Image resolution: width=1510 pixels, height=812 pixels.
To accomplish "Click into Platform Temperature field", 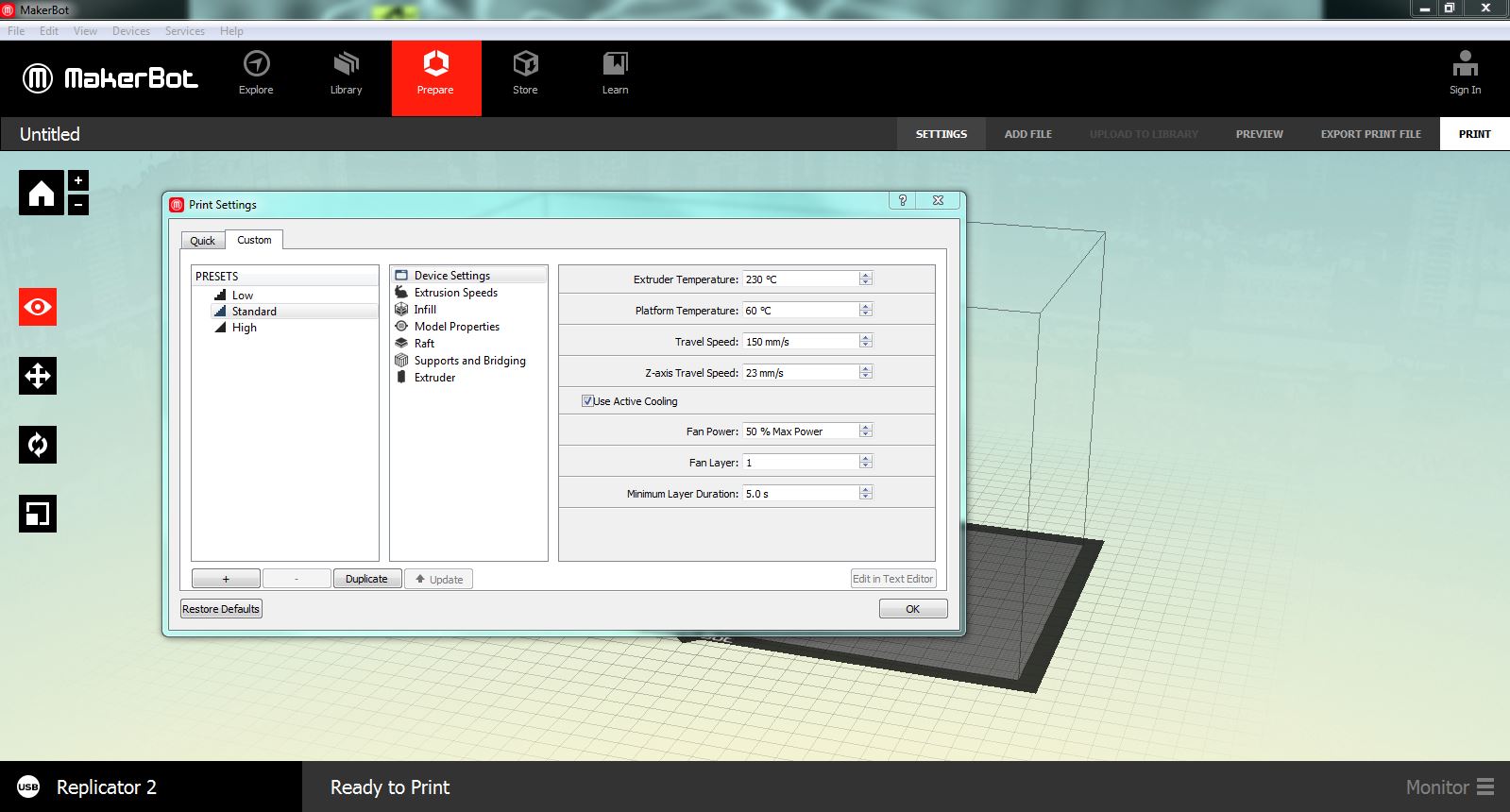I will pyautogui.click(x=801, y=310).
